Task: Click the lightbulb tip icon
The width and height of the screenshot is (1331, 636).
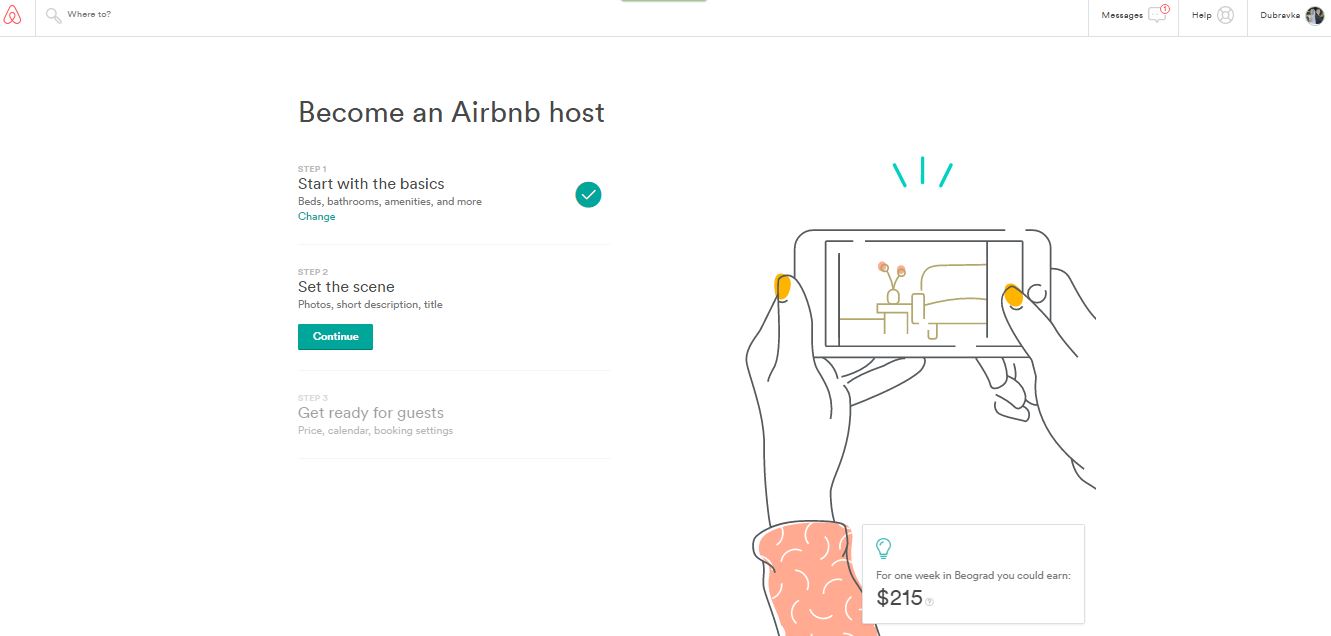Action: pos(883,548)
